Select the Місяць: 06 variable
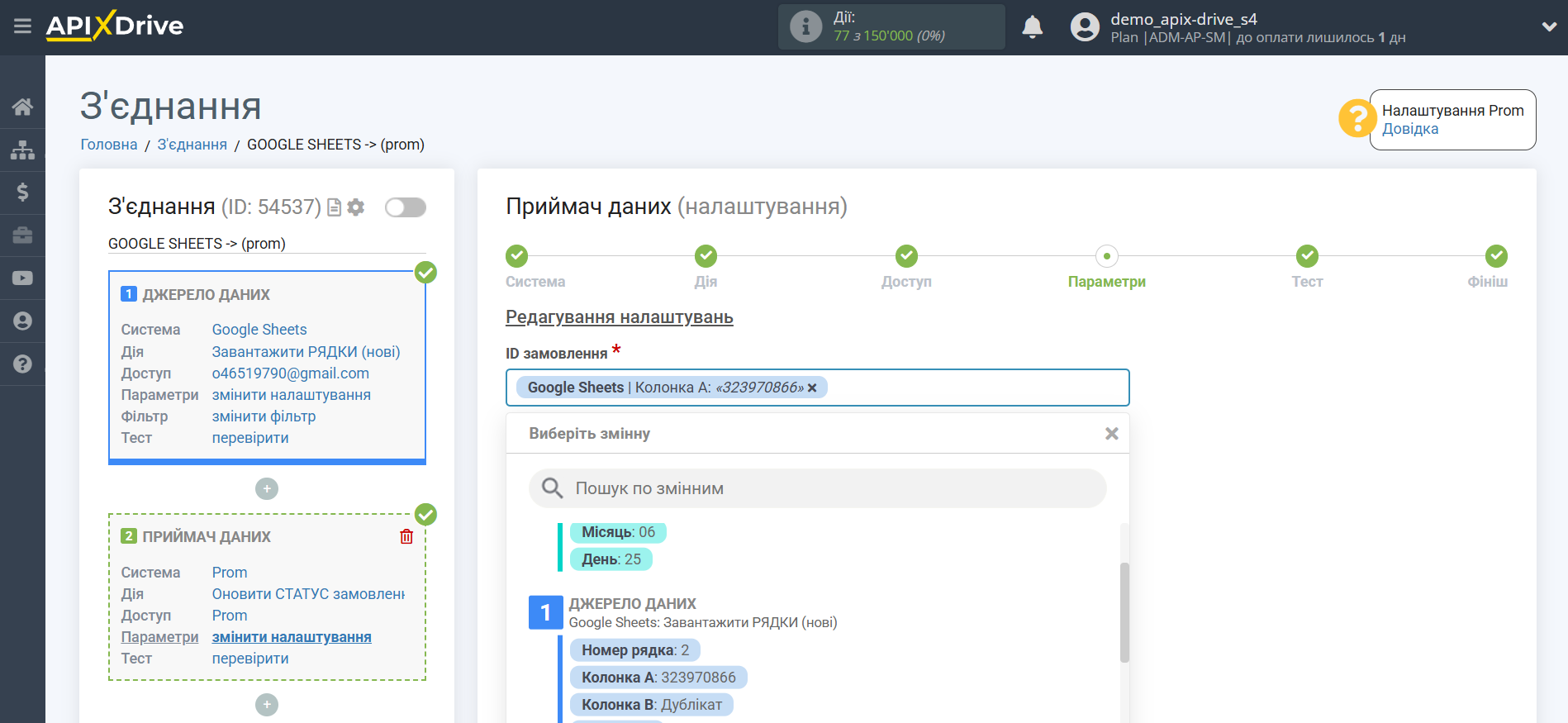This screenshot has width=1568, height=723. coord(618,532)
